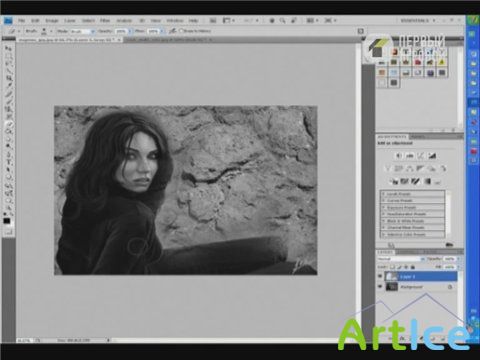480x360 pixels.
Task: Add a Hue/Saturation adjustment
Action: 399,168
